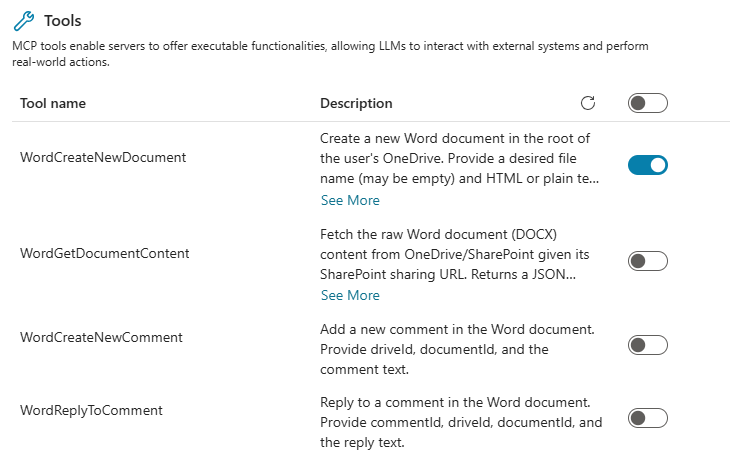Select the WordReplyToComment tool name
Image resolution: width=730 pixels, height=461 pixels.
(91, 410)
